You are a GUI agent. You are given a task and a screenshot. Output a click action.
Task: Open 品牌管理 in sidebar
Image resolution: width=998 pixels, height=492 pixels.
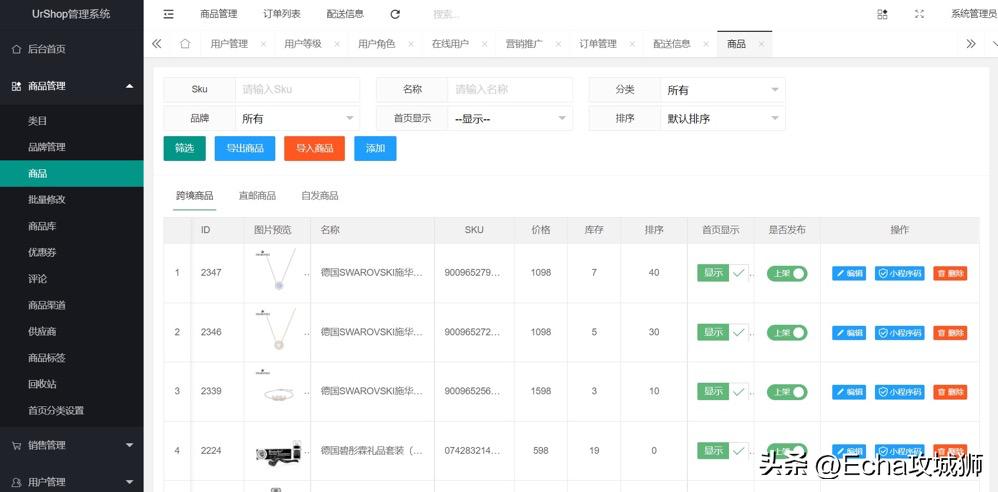tap(72, 147)
